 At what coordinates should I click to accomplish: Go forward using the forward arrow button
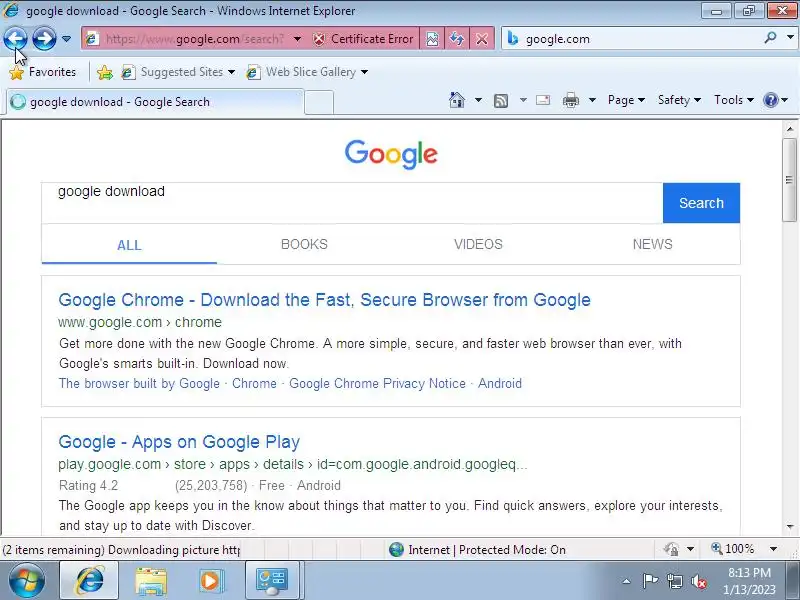click(x=44, y=39)
